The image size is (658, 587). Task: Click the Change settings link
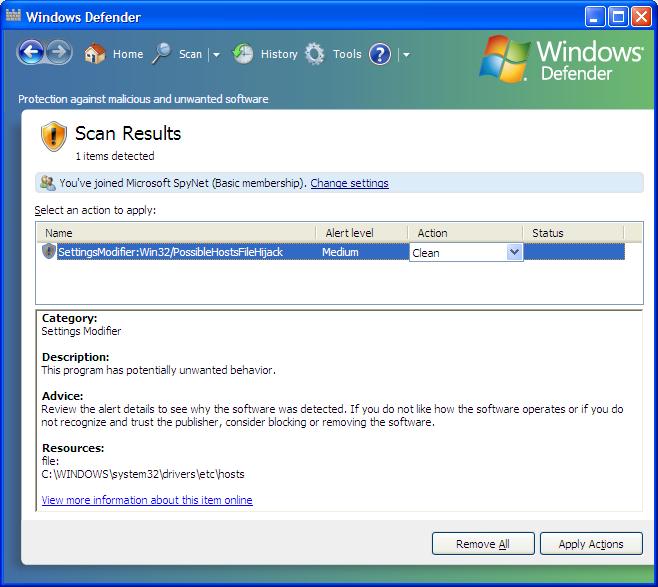click(x=349, y=183)
